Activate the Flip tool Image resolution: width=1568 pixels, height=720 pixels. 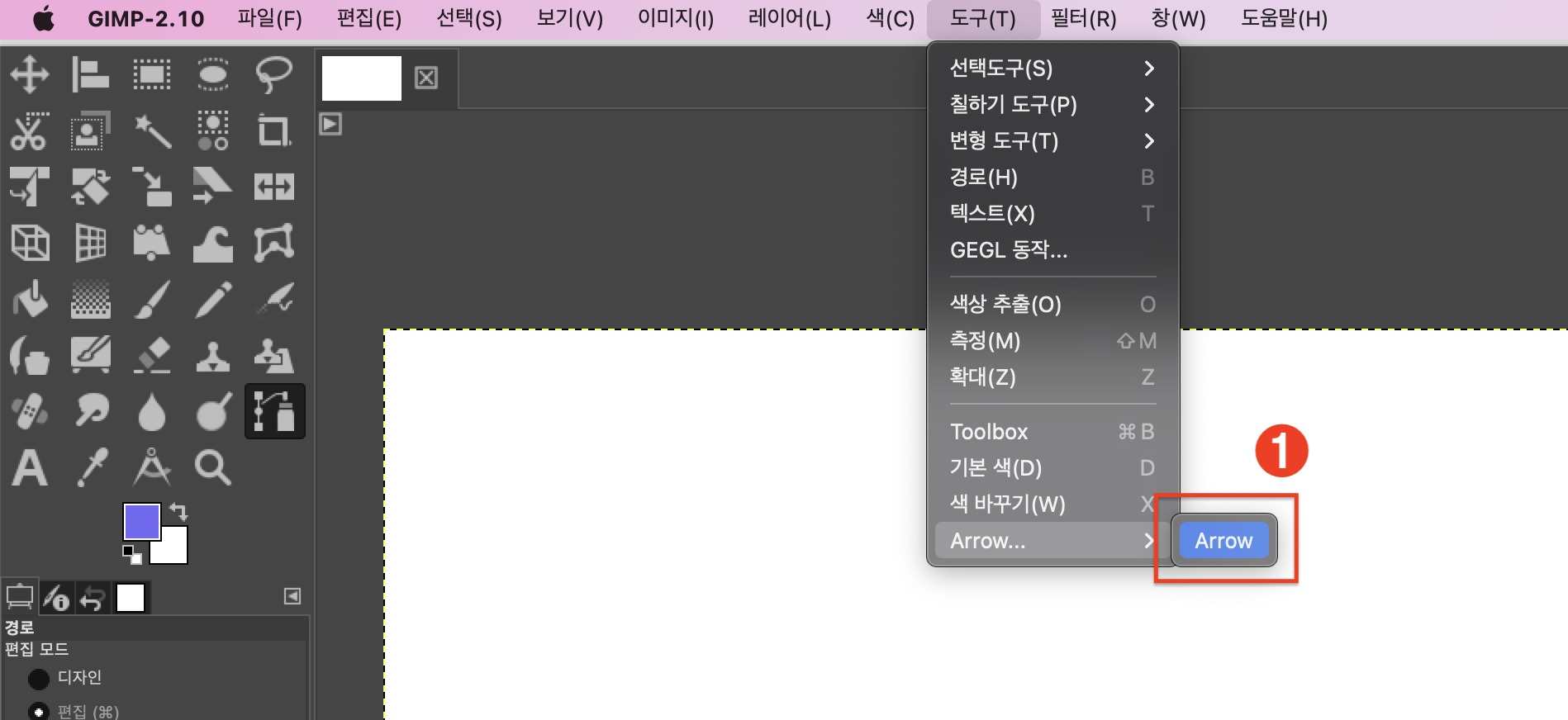(274, 187)
